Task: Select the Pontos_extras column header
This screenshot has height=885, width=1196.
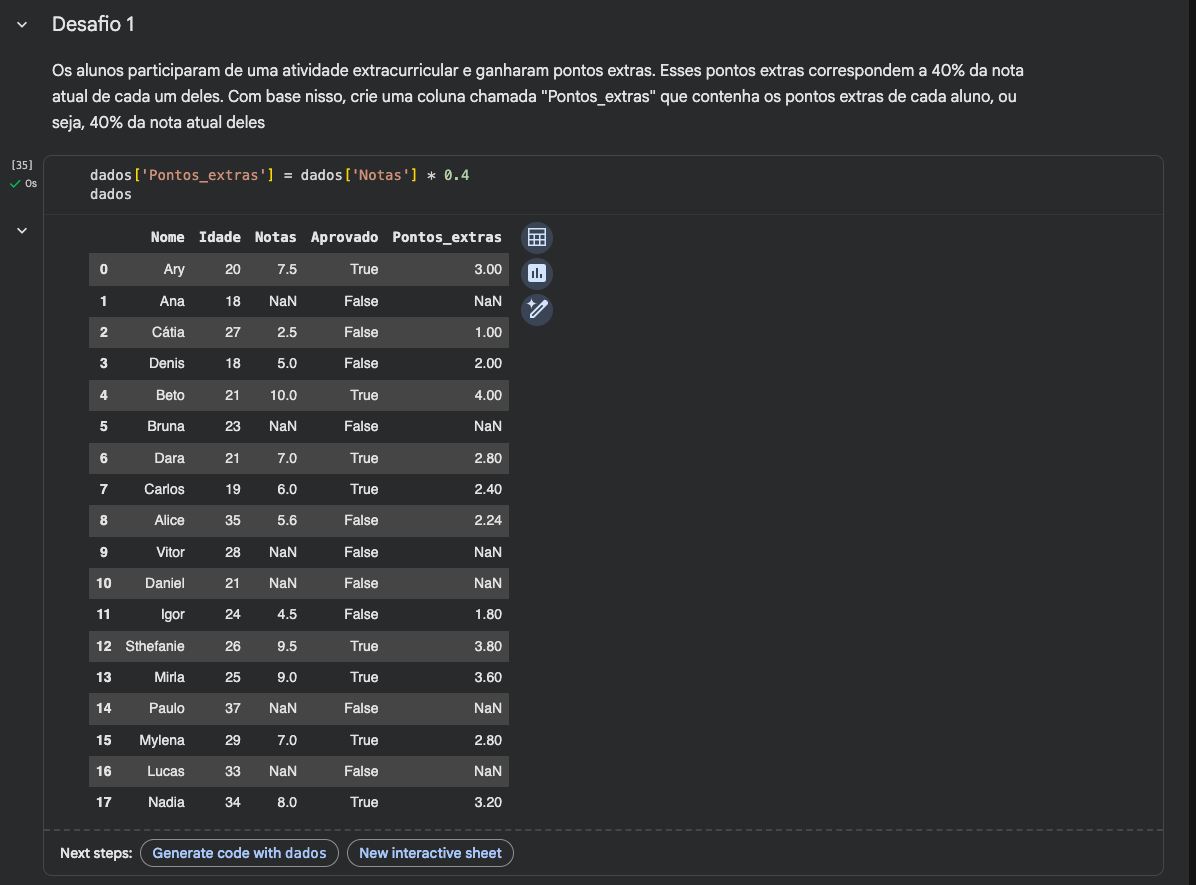Action: point(447,237)
